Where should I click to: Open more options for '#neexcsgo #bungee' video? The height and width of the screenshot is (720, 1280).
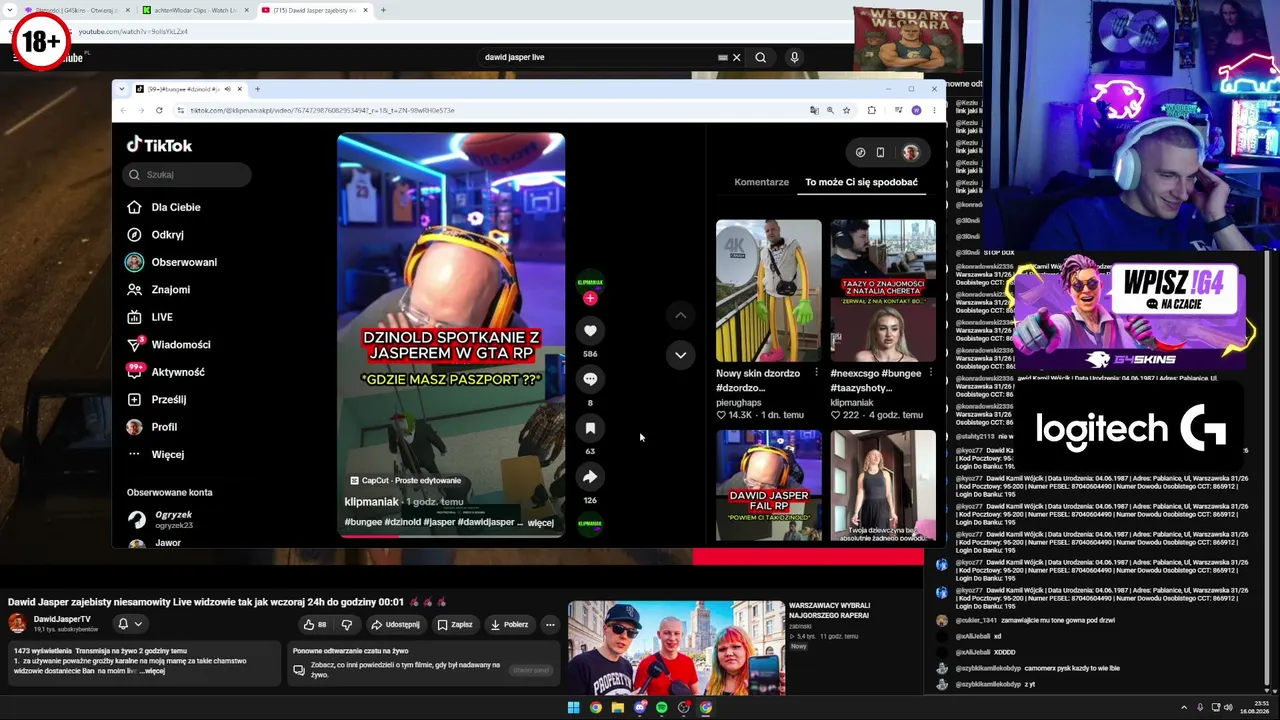[930, 373]
